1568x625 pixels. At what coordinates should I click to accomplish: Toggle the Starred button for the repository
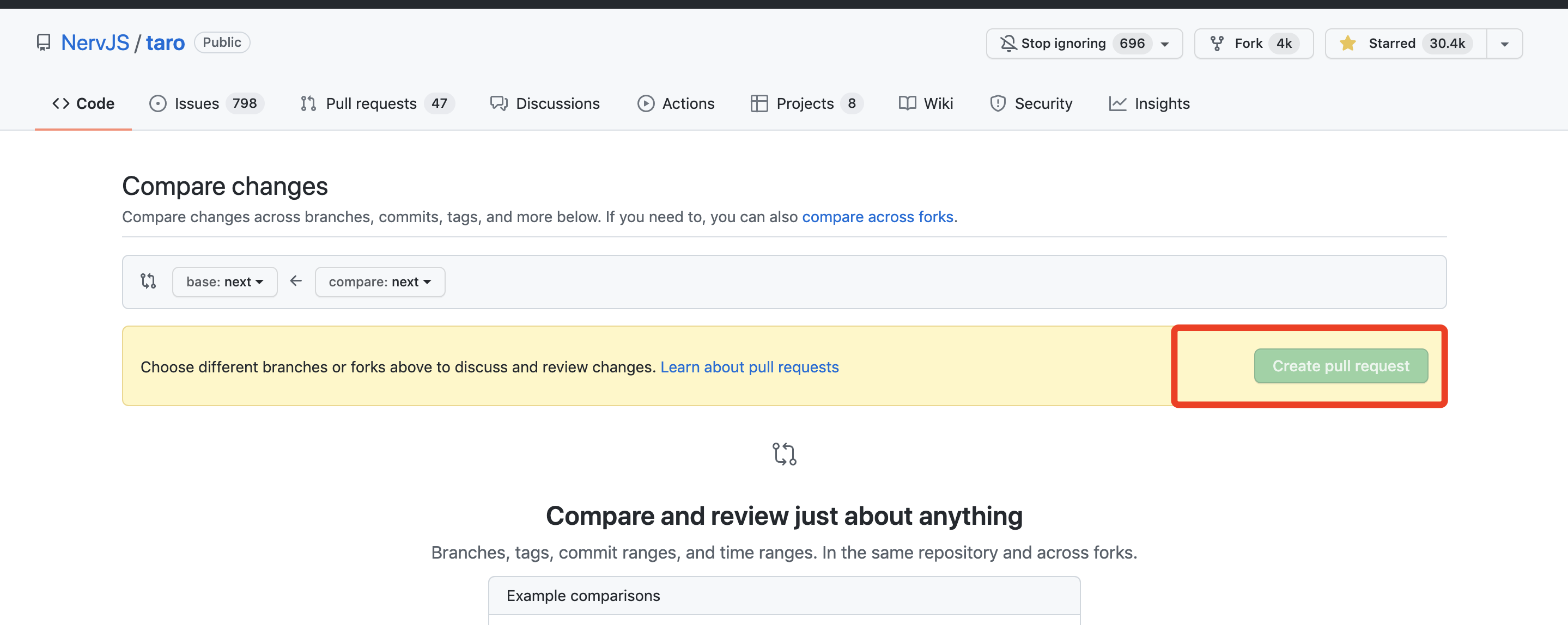(1406, 44)
